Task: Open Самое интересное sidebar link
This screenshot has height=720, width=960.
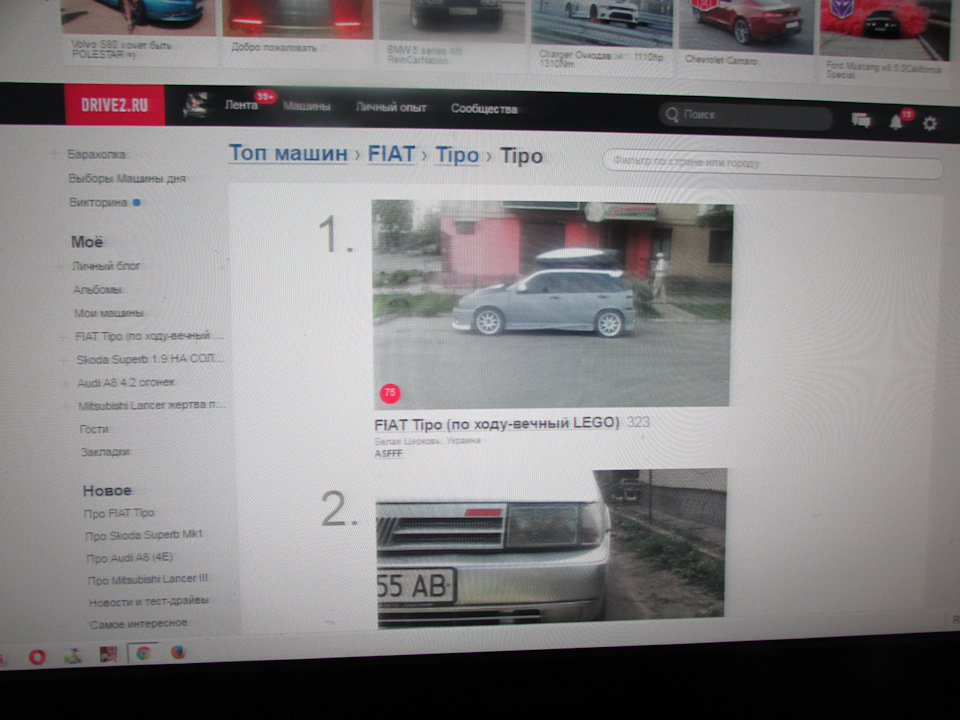Action: click(x=138, y=624)
